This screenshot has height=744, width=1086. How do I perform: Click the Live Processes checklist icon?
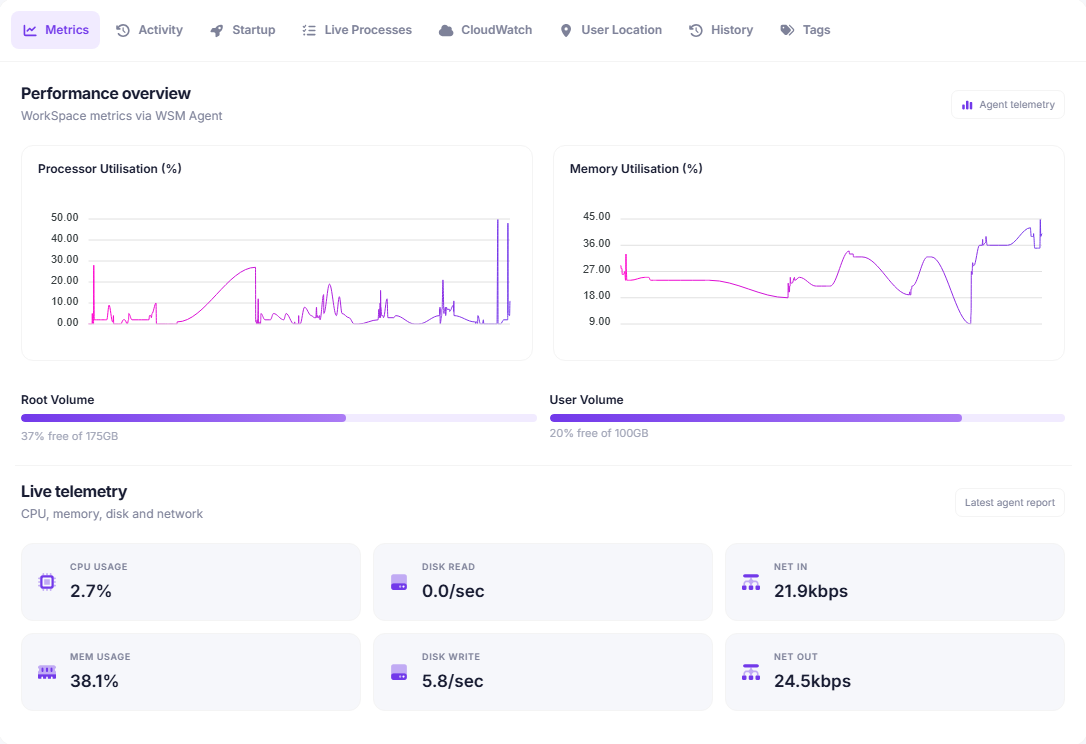(x=309, y=30)
